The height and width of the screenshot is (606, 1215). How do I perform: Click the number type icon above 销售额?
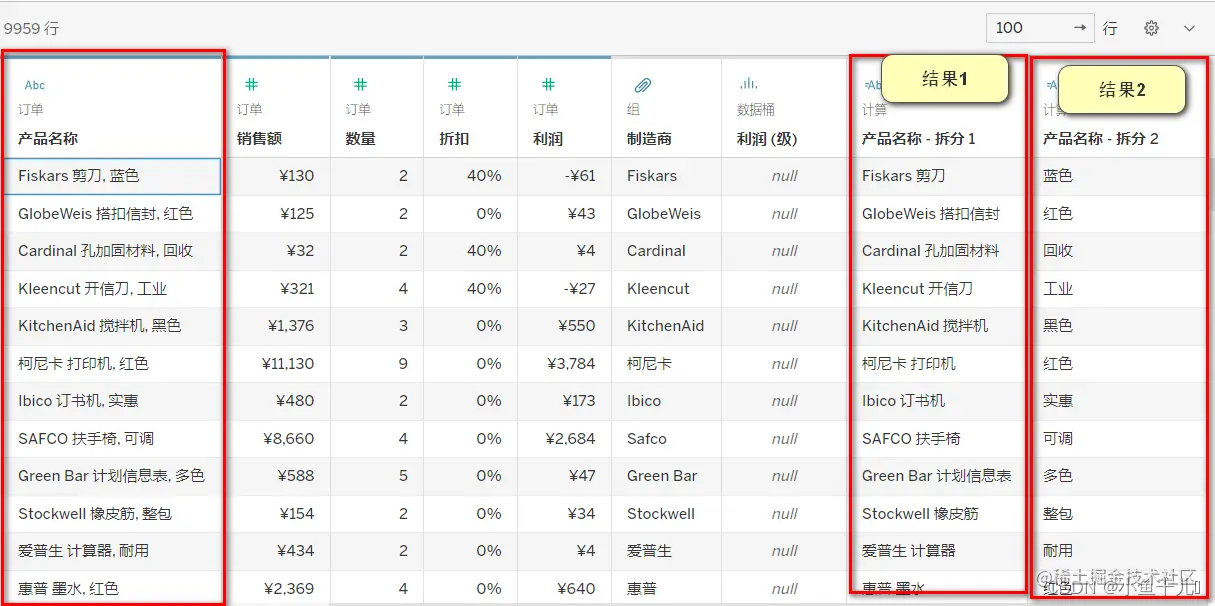[x=252, y=85]
